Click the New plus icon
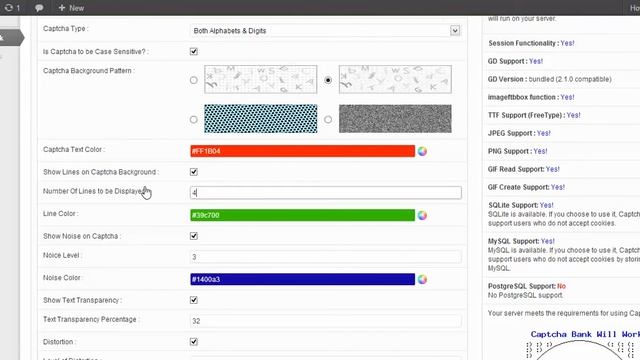The height and width of the screenshot is (360, 640). pyautogui.click(x=62, y=8)
